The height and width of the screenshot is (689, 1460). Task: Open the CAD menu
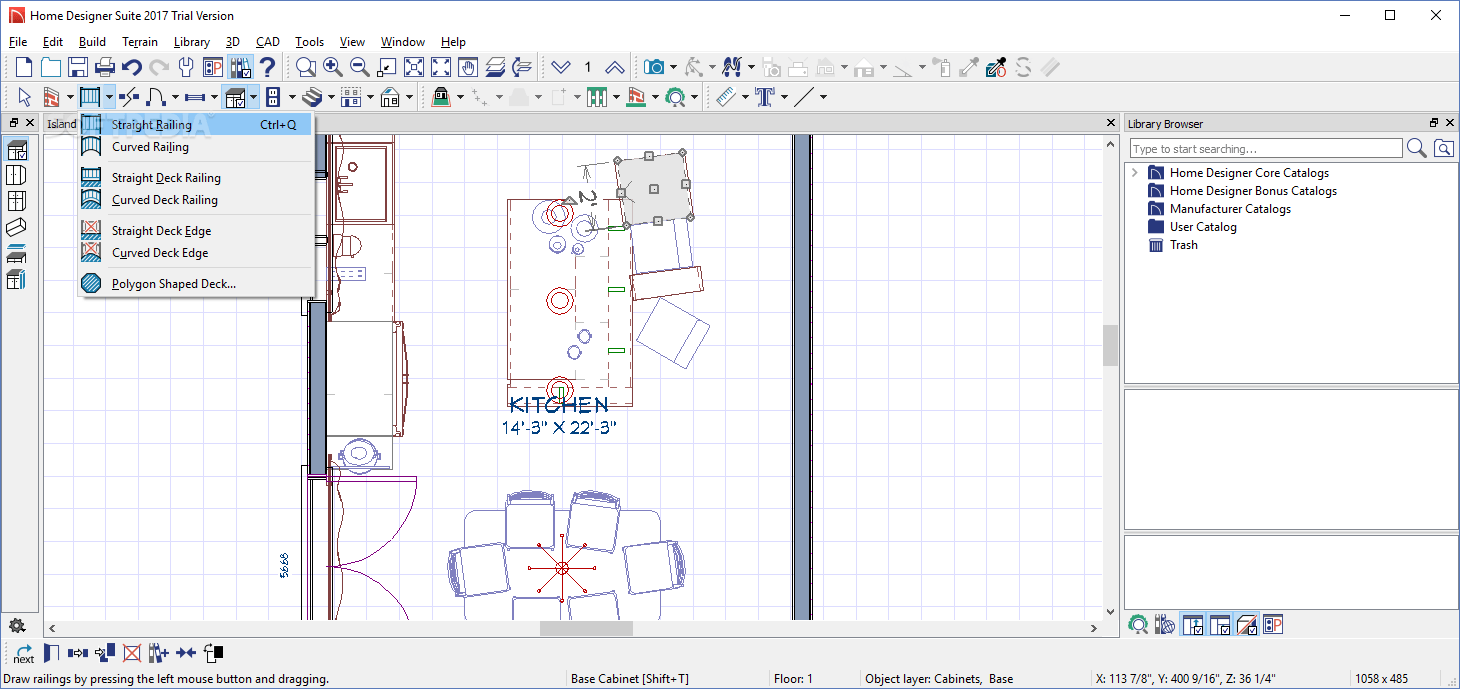click(x=268, y=42)
